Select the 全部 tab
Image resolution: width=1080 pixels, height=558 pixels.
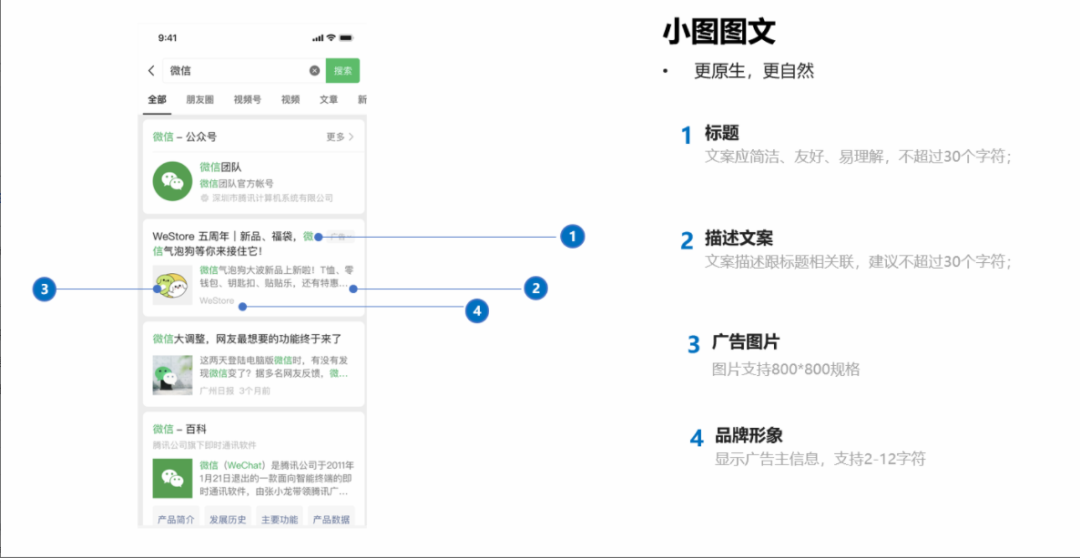[x=157, y=99]
